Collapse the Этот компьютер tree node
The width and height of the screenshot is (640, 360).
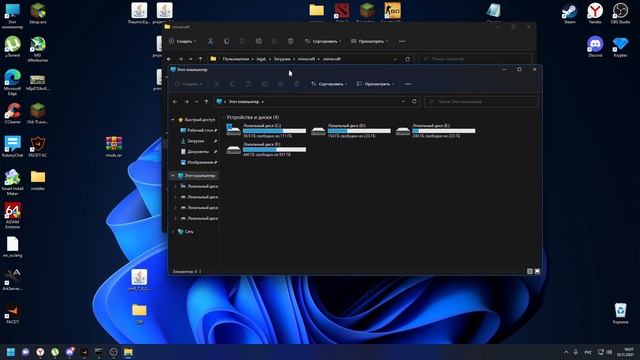[x=173, y=176]
